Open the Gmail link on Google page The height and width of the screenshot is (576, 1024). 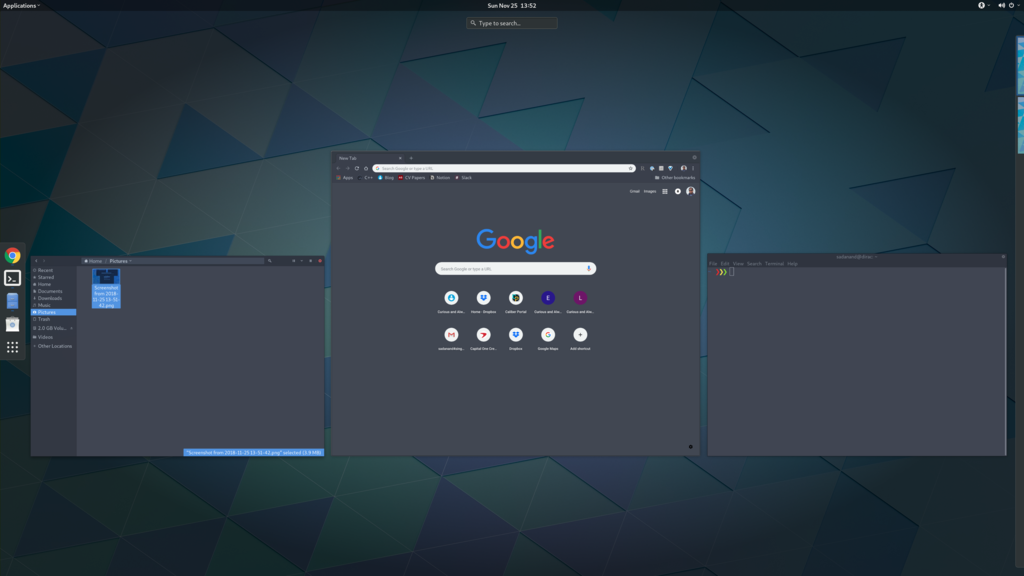point(634,191)
